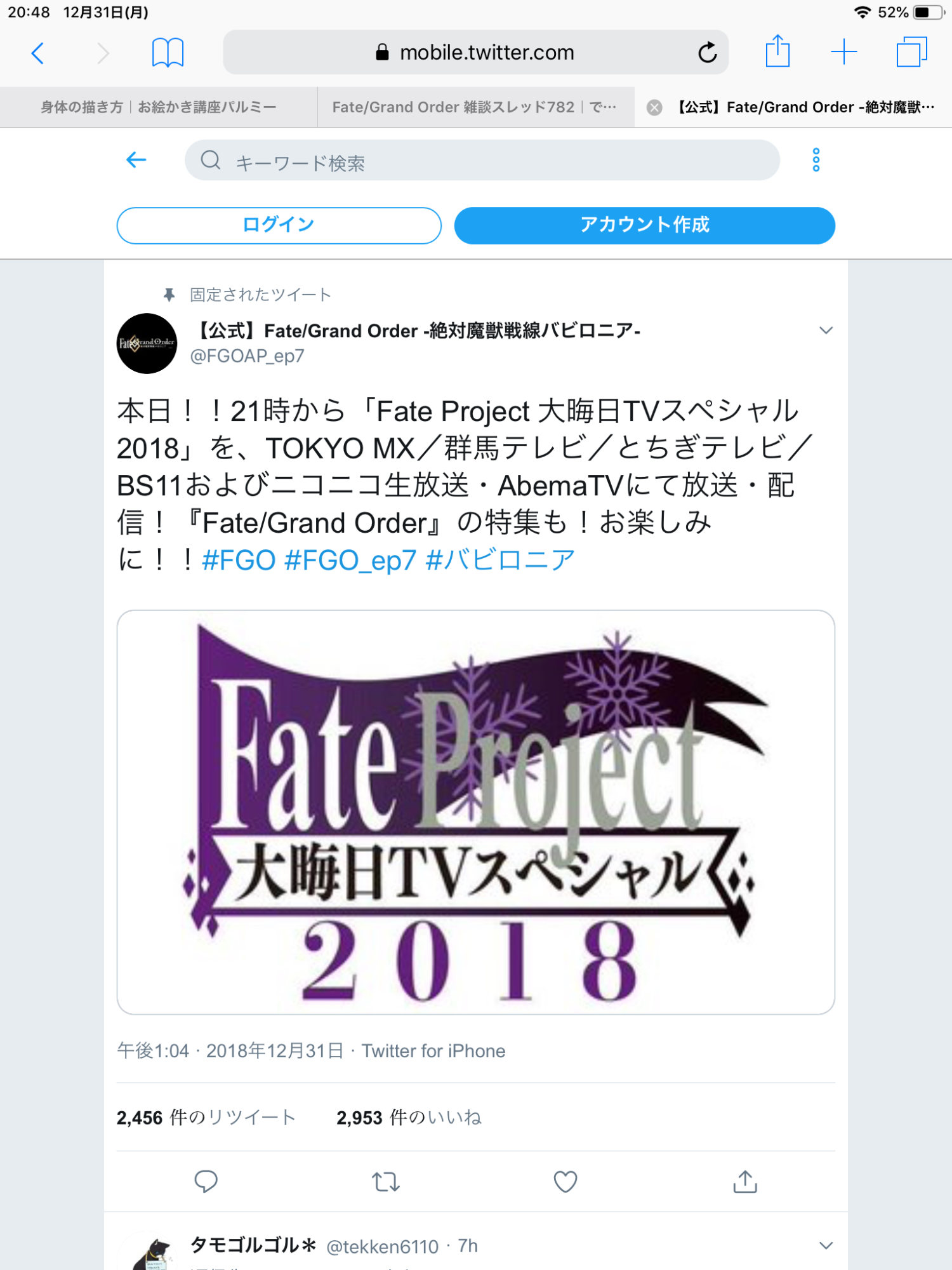Reload the mobile.twitter.com page
The image size is (952, 1270).
click(x=707, y=53)
